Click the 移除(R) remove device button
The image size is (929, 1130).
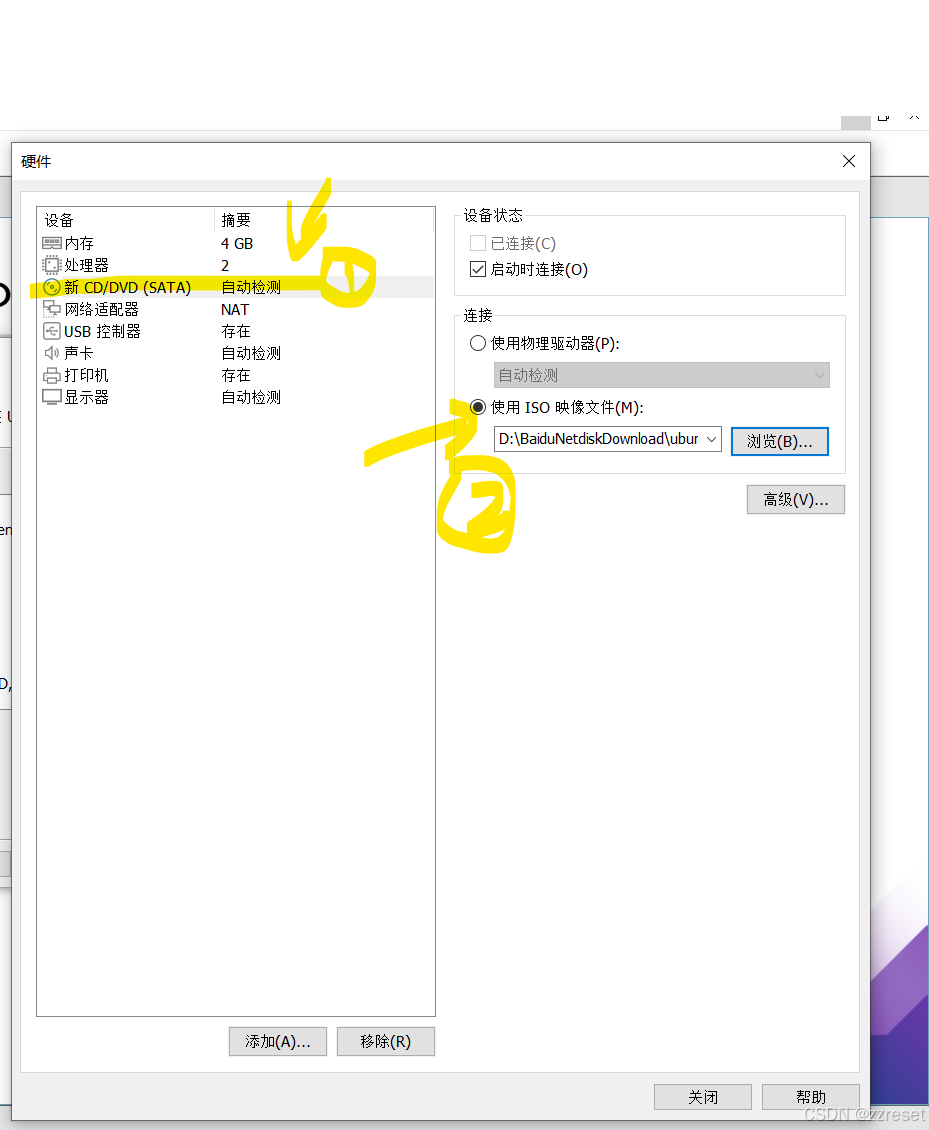[385, 1041]
